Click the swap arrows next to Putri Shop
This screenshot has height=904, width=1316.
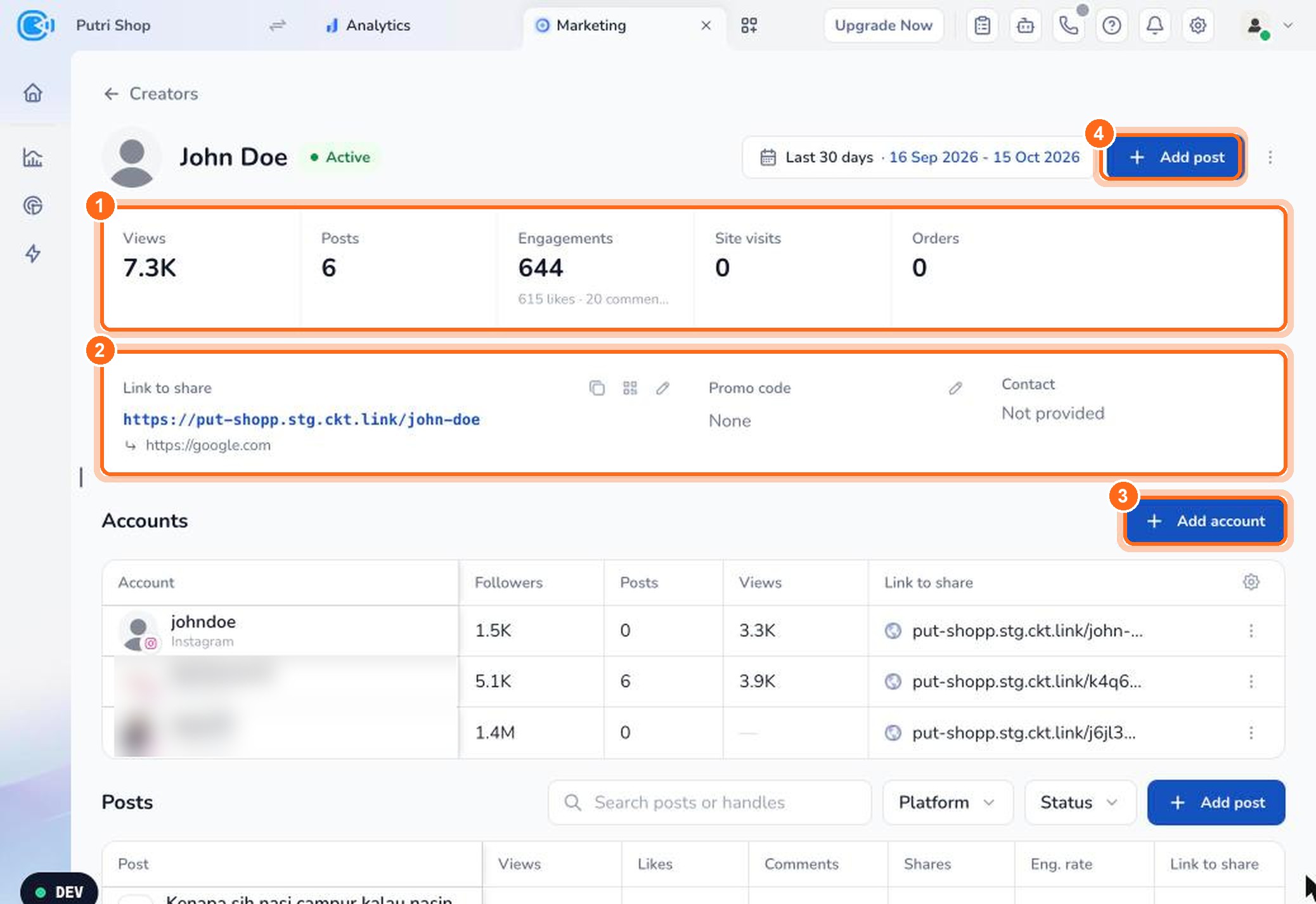pyautogui.click(x=277, y=25)
